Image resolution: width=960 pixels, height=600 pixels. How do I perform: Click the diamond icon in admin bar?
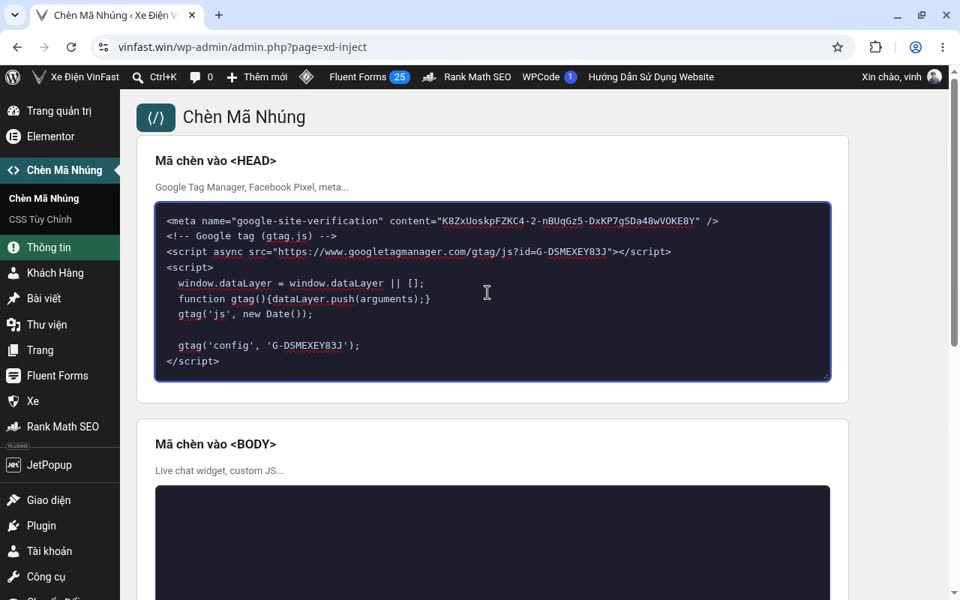point(307,77)
